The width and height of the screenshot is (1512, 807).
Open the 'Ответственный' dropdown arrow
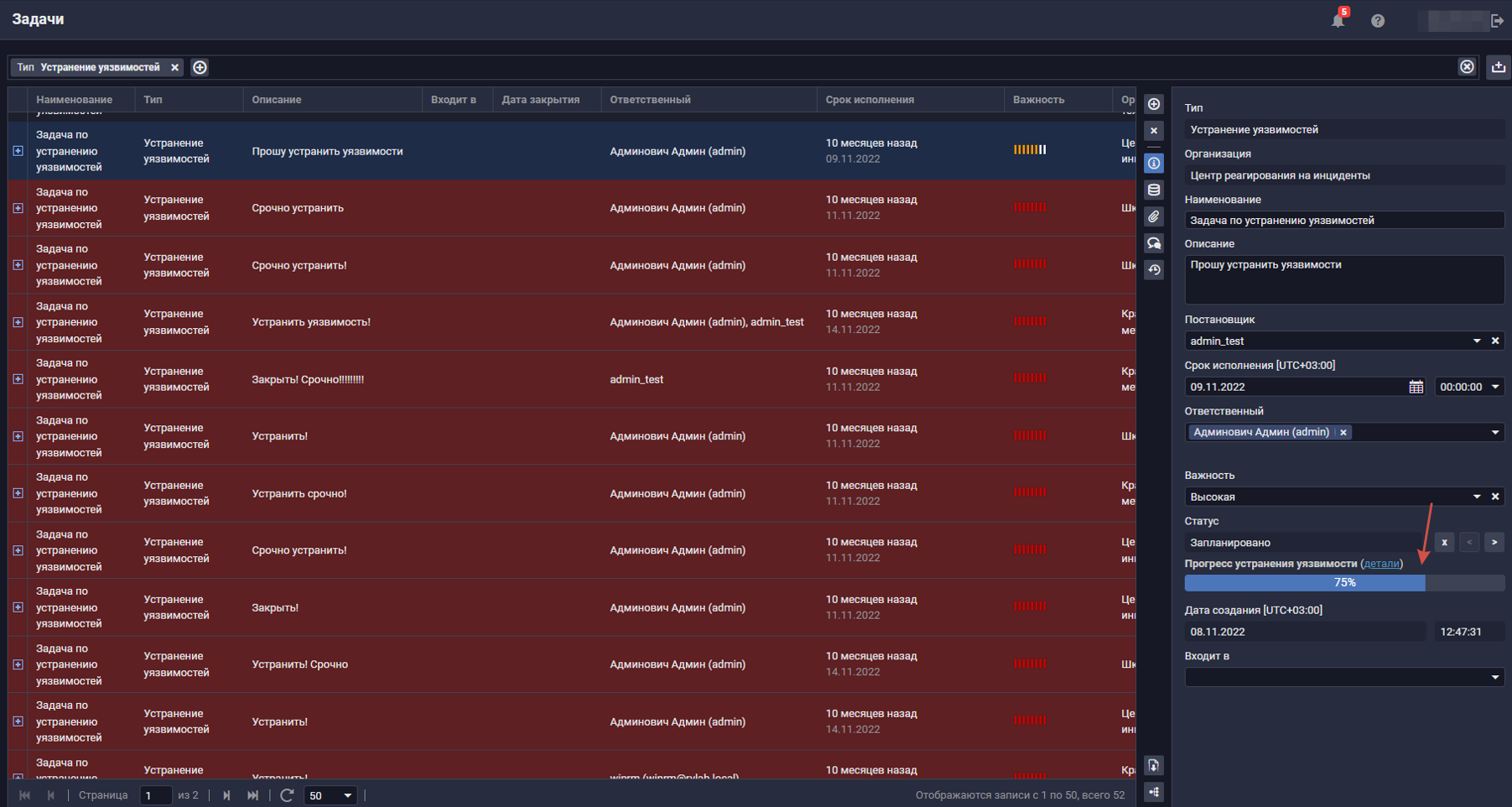click(x=1495, y=433)
